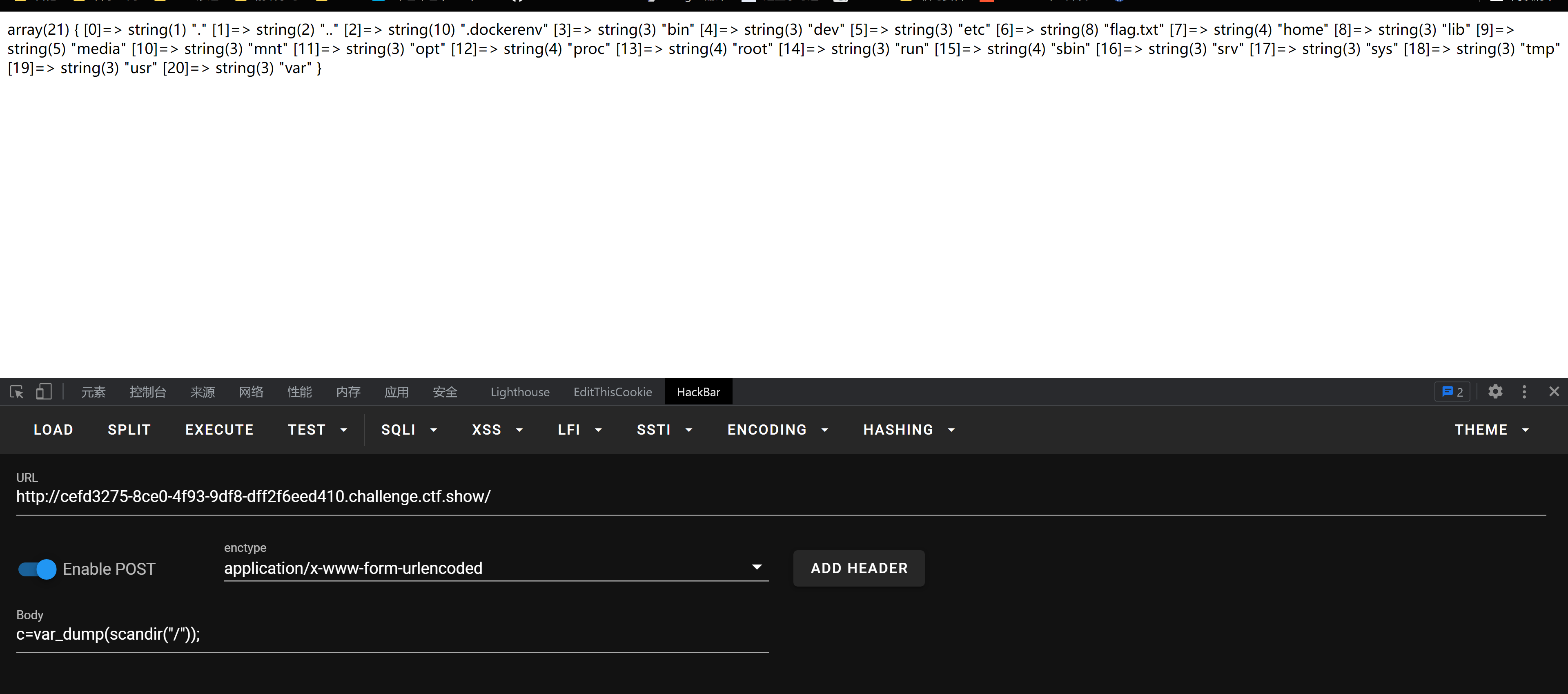
Task: Switch to the EditThisCookie tab
Action: [x=612, y=392]
